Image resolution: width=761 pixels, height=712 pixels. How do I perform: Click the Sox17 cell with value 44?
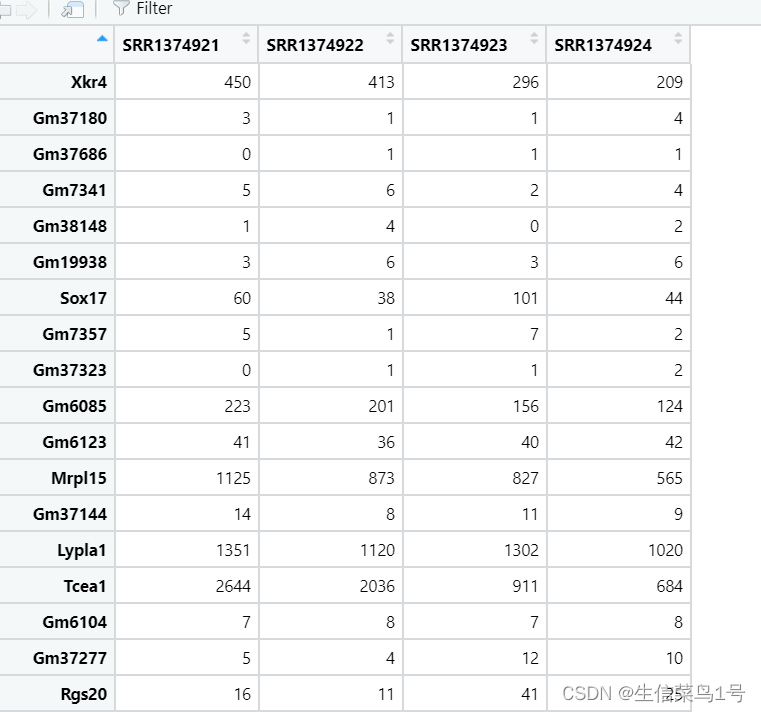click(619, 298)
